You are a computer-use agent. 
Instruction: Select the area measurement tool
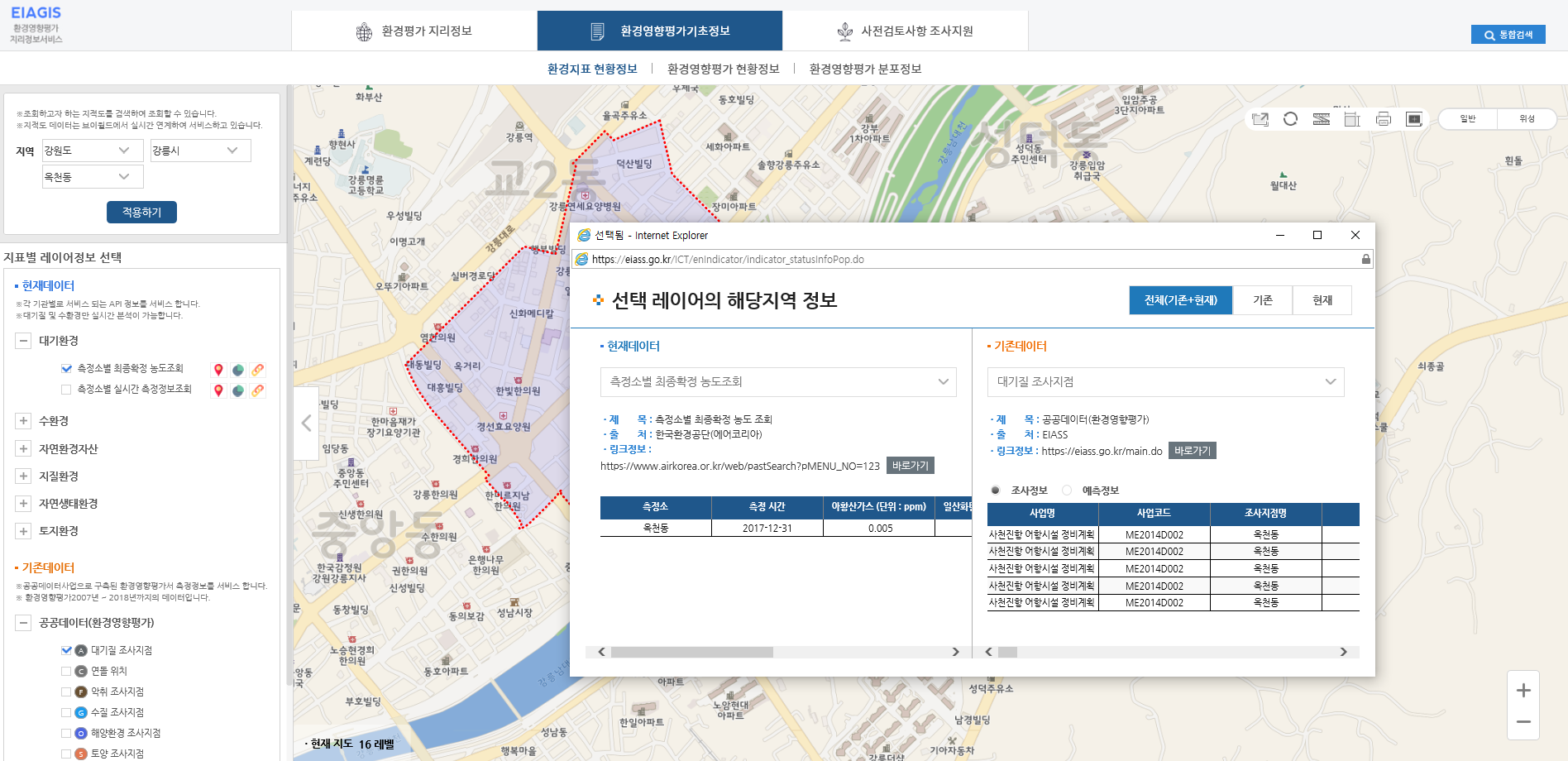[x=1352, y=119]
